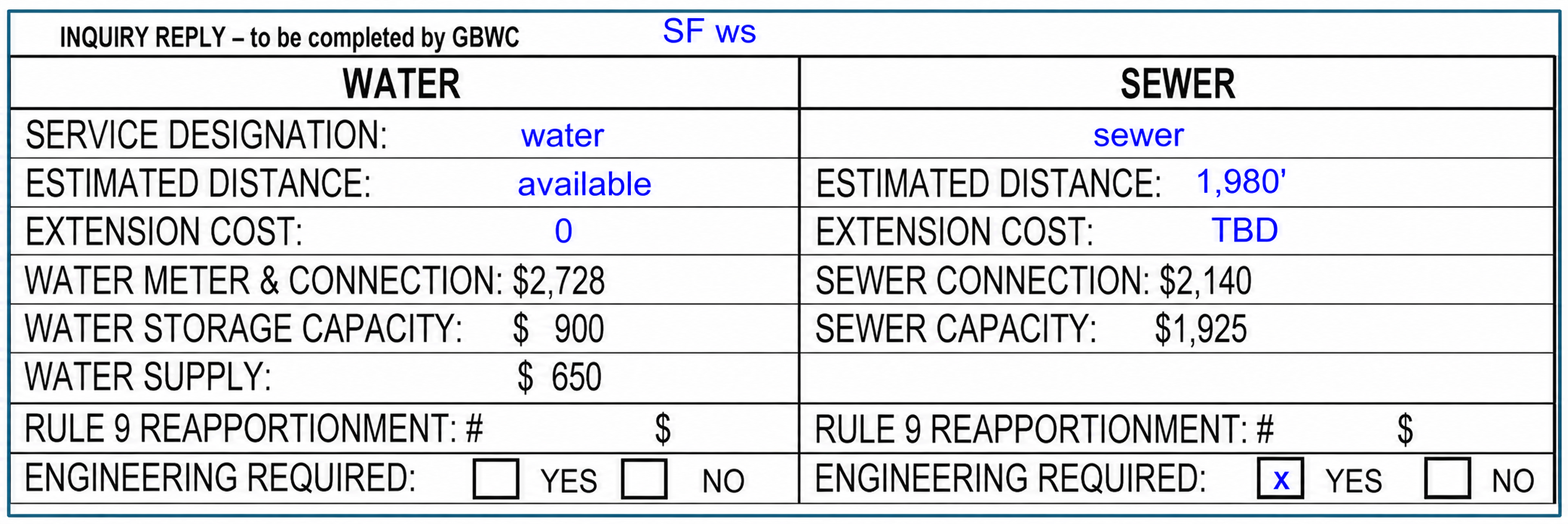Select the water Service Designation field

[562, 135]
